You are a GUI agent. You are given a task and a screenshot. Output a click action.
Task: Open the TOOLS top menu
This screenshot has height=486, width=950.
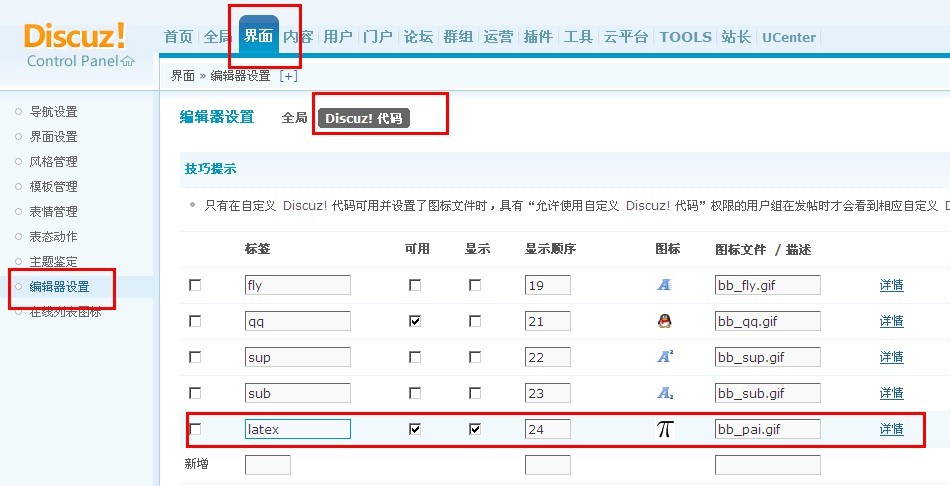686,37
